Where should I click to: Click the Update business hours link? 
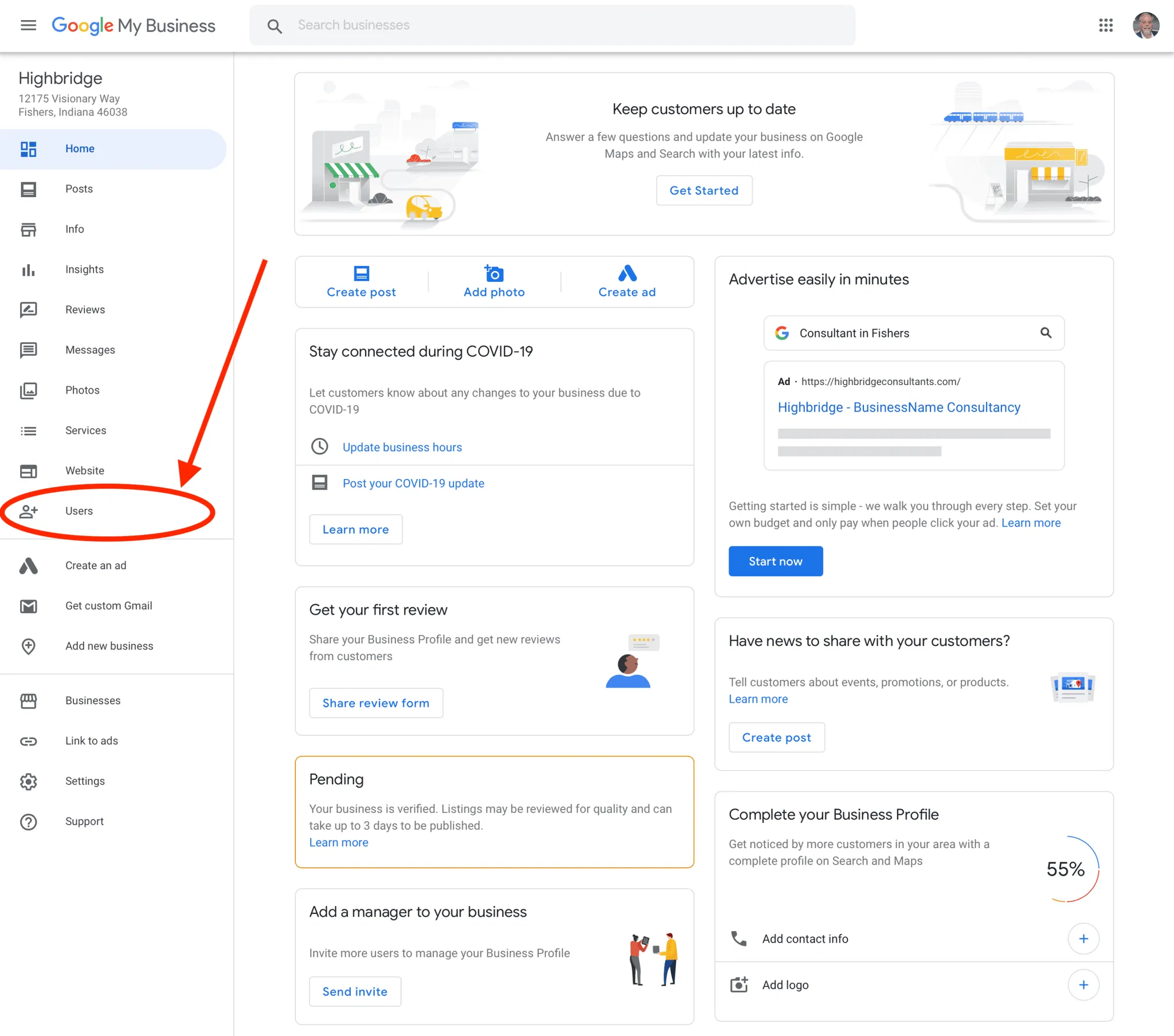pos(402,447)
